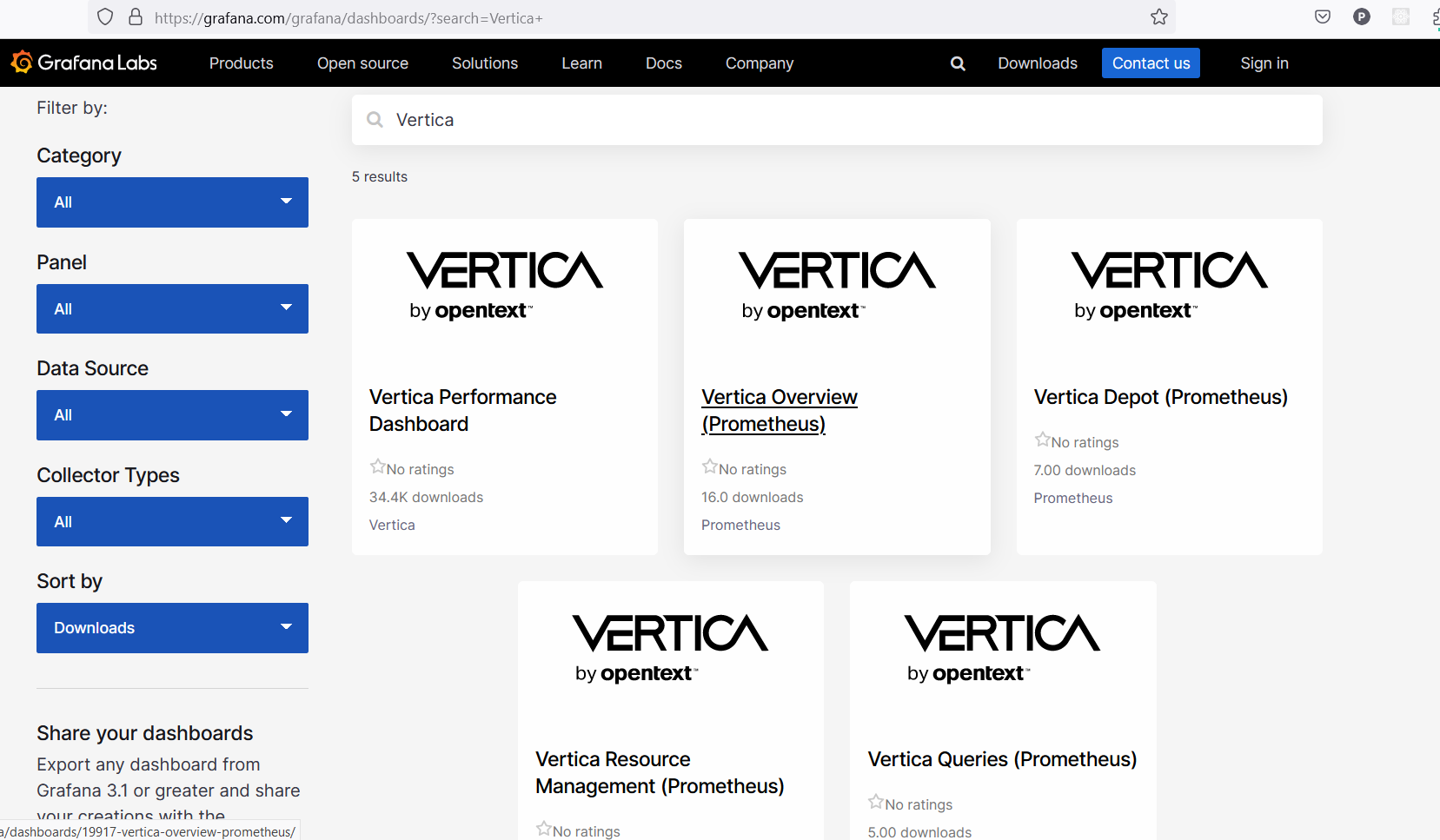The image size is (1440, 840).
Task: Open Vertica Queries (Prometheus) title link
Action: (x=1002, y=759)
